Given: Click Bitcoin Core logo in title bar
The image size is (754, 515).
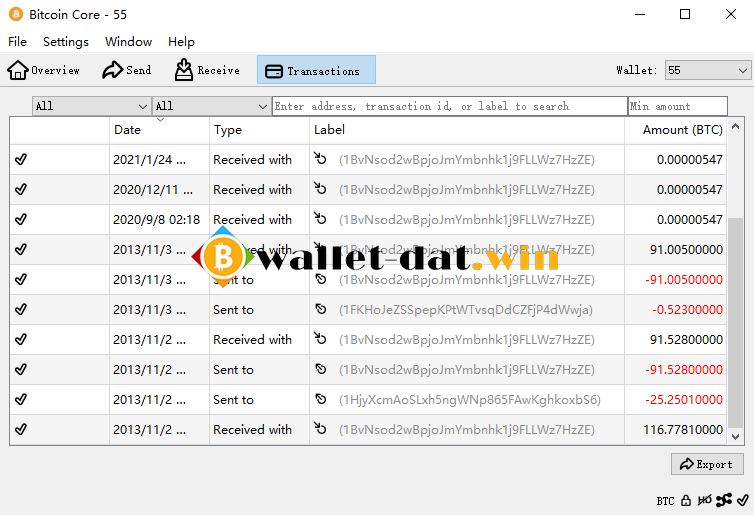Looking at the screenshot, I should [16, 14].
